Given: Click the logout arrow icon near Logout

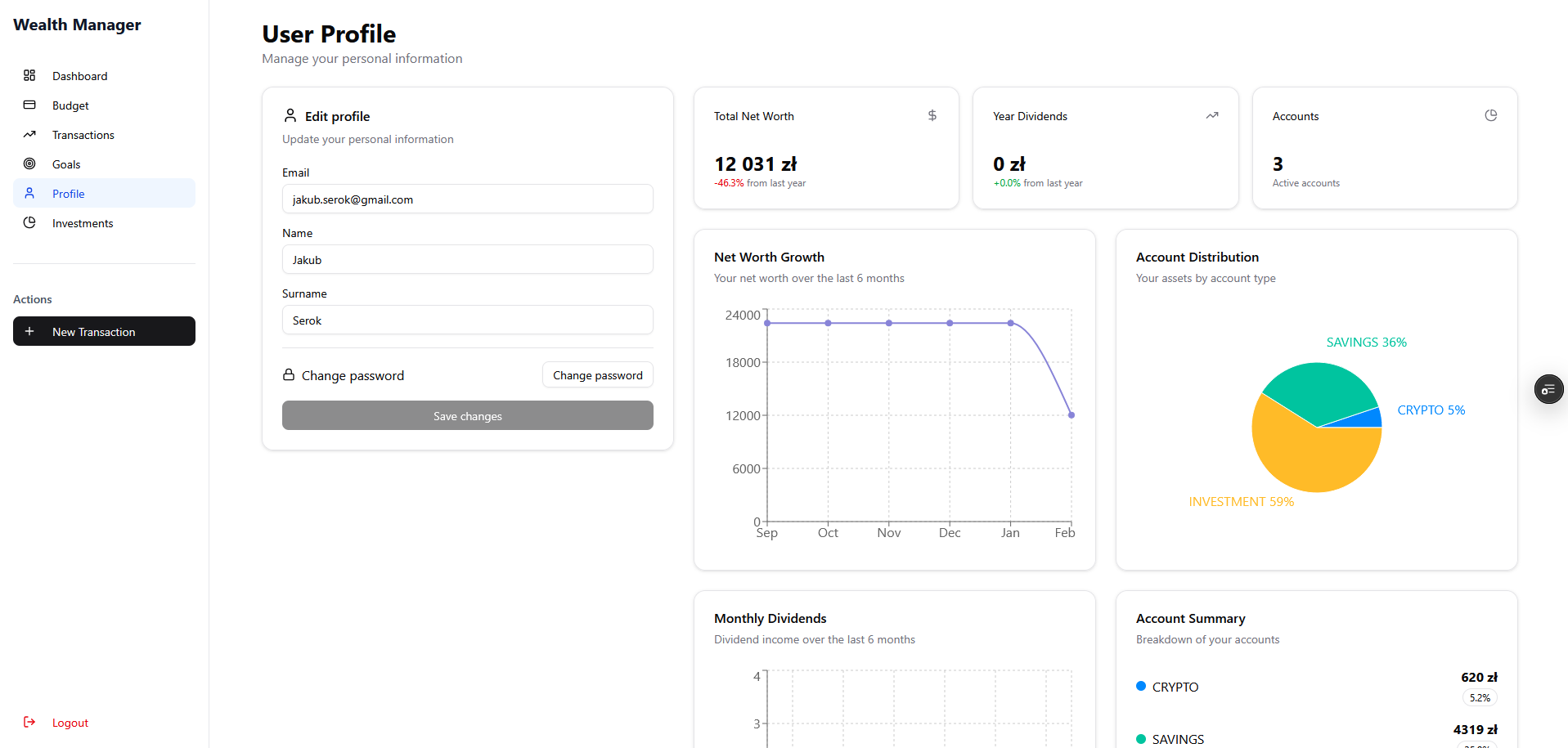Looking at the screenshot, I should [x=29, y=723].
